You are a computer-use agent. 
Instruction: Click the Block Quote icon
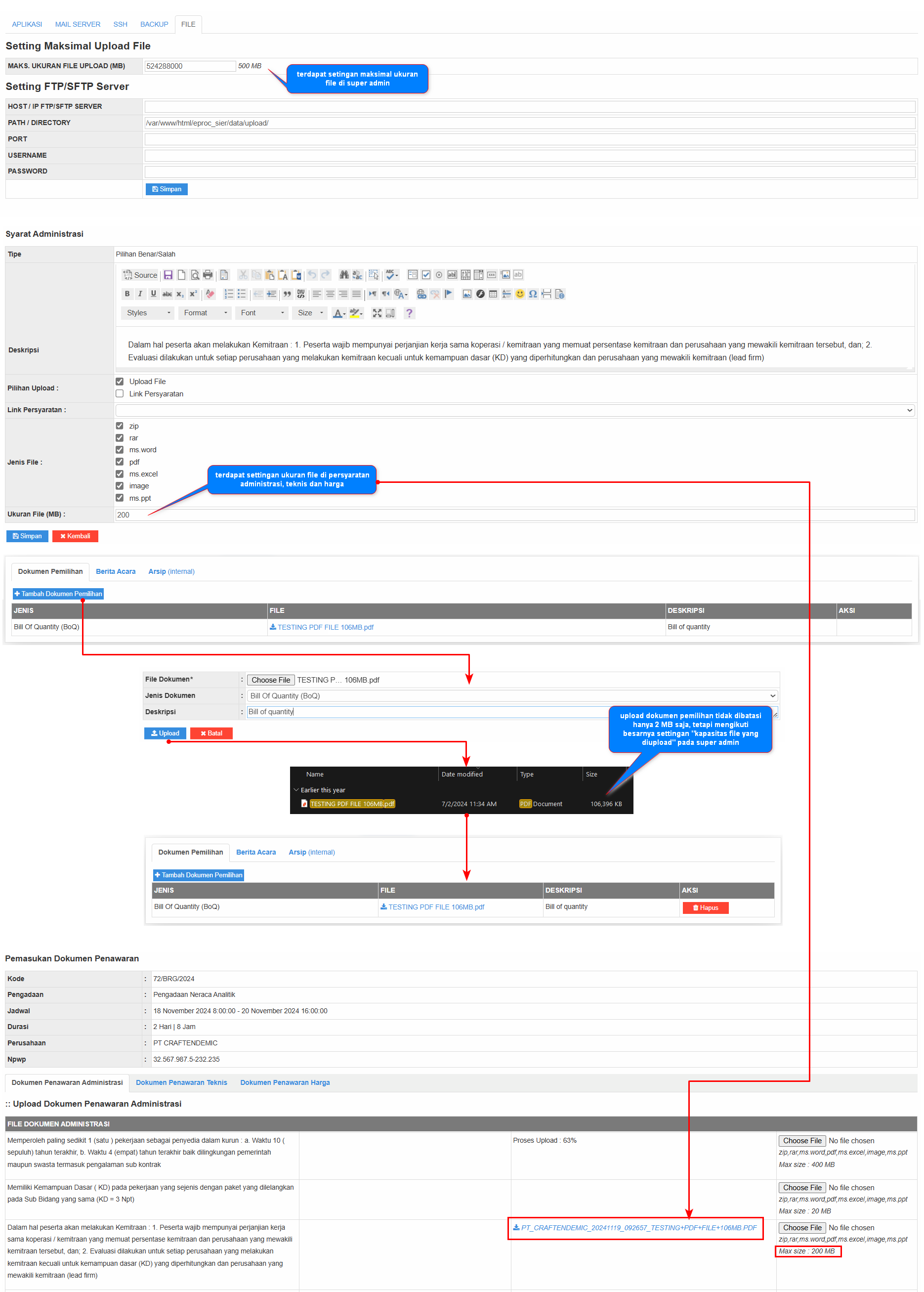pyautogui.click(x=287, y=294)
